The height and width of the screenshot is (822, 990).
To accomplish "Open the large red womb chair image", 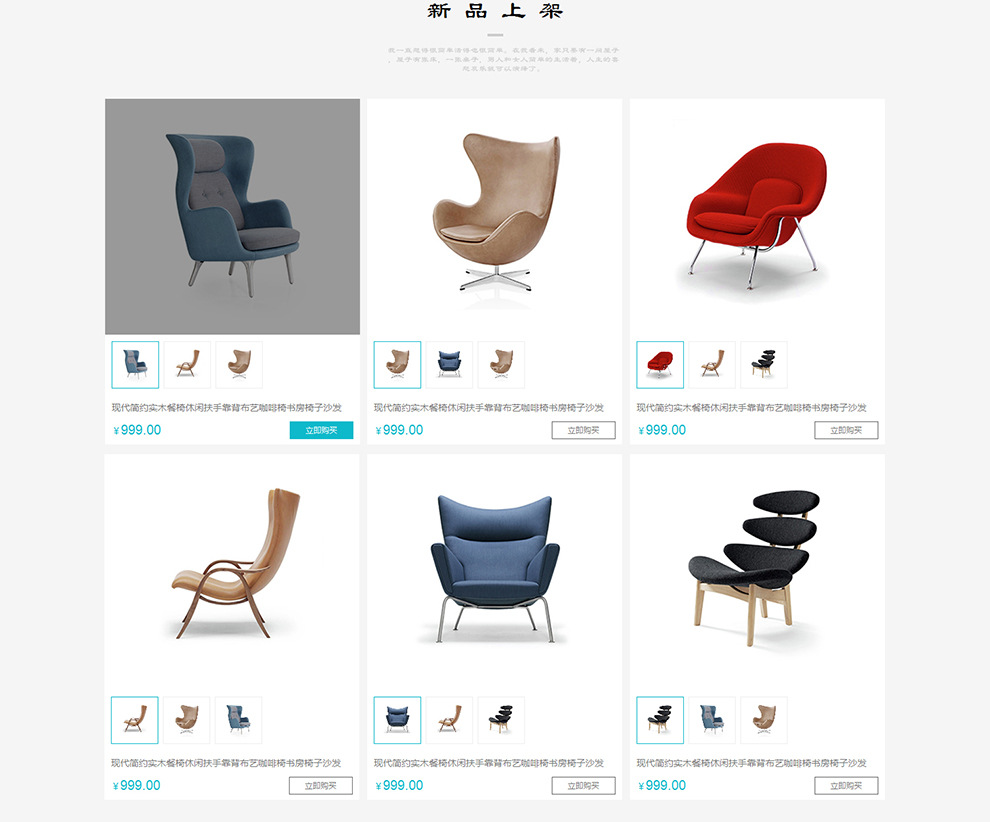I will (x=757, y=217).
